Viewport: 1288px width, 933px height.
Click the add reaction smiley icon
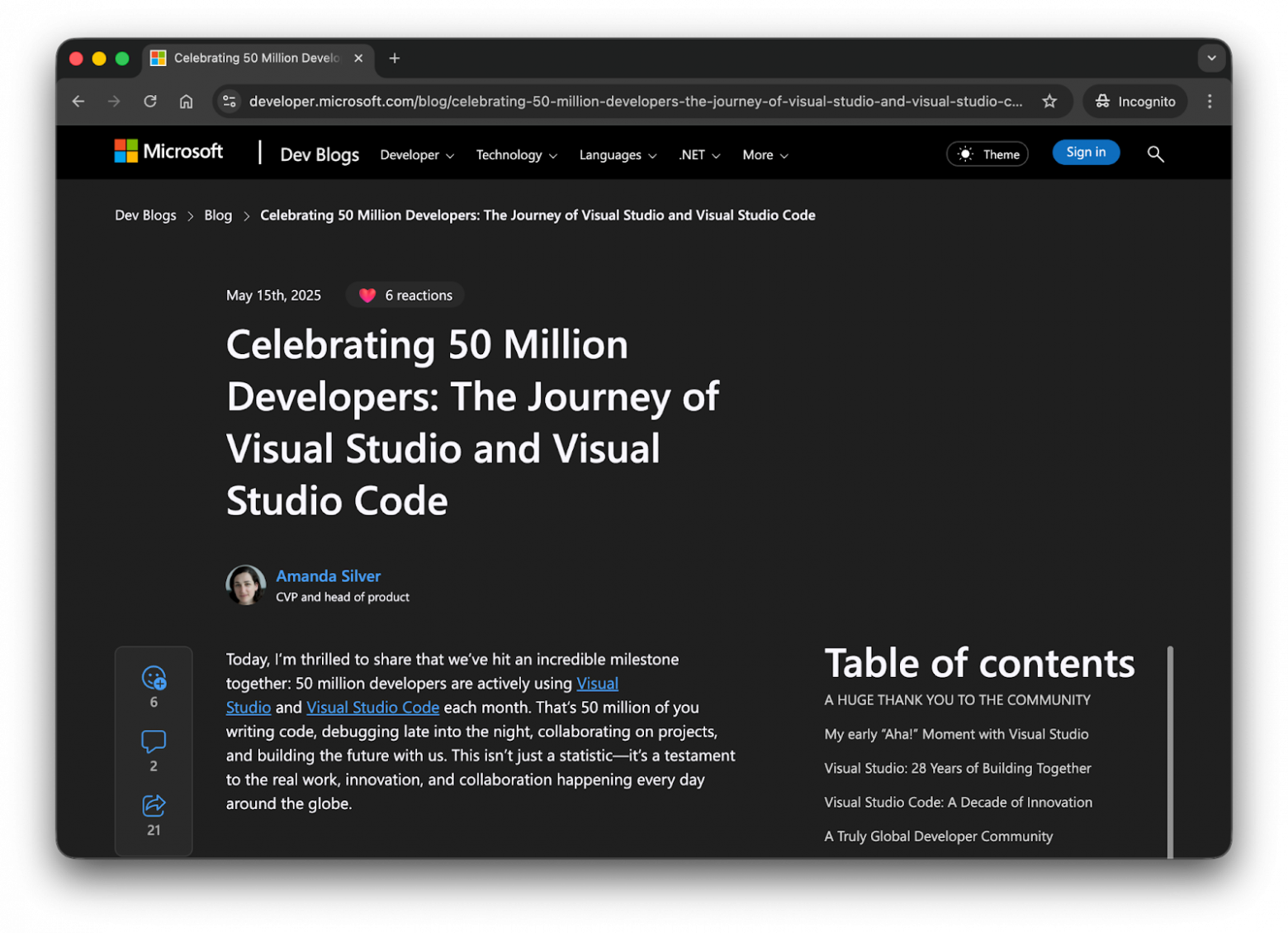click(x=154, y=678)
